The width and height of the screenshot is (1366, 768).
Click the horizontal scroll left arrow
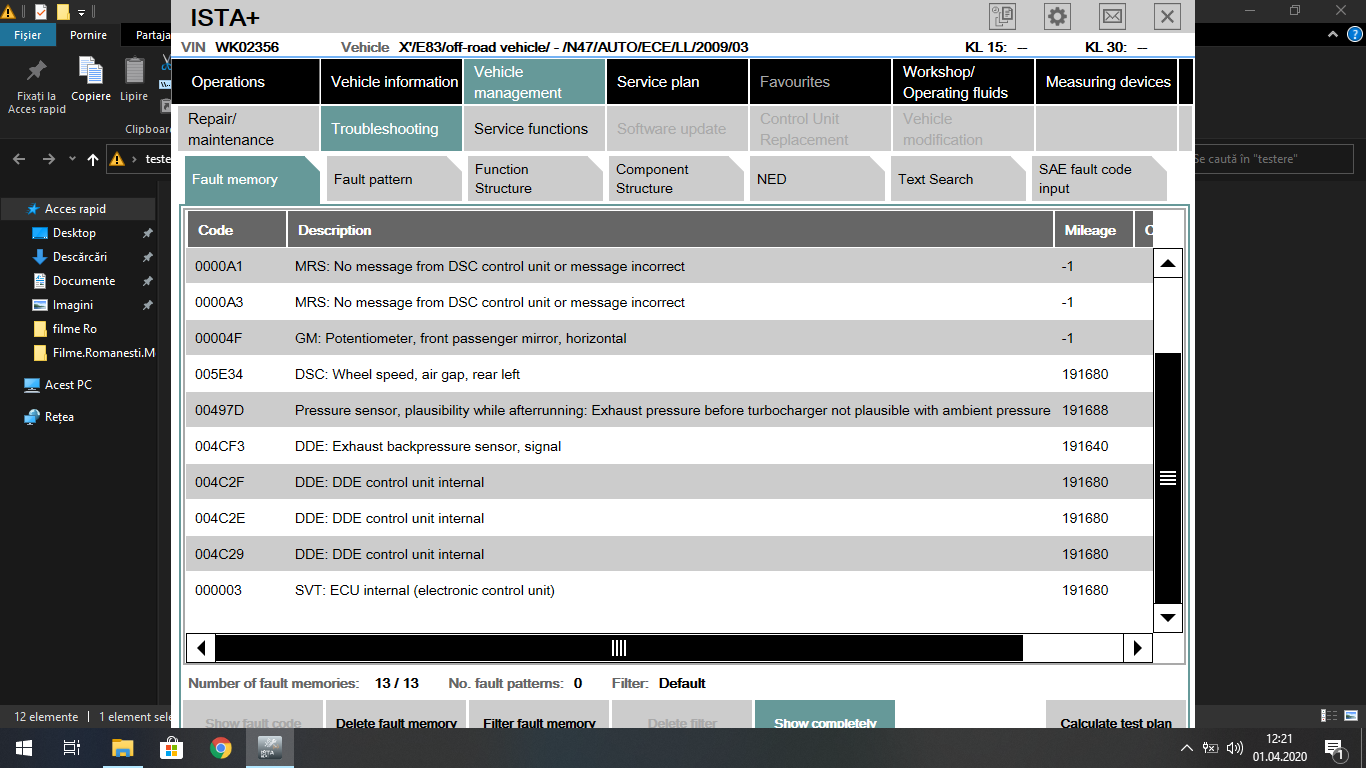pyautogui.click(x=201, y=648)
